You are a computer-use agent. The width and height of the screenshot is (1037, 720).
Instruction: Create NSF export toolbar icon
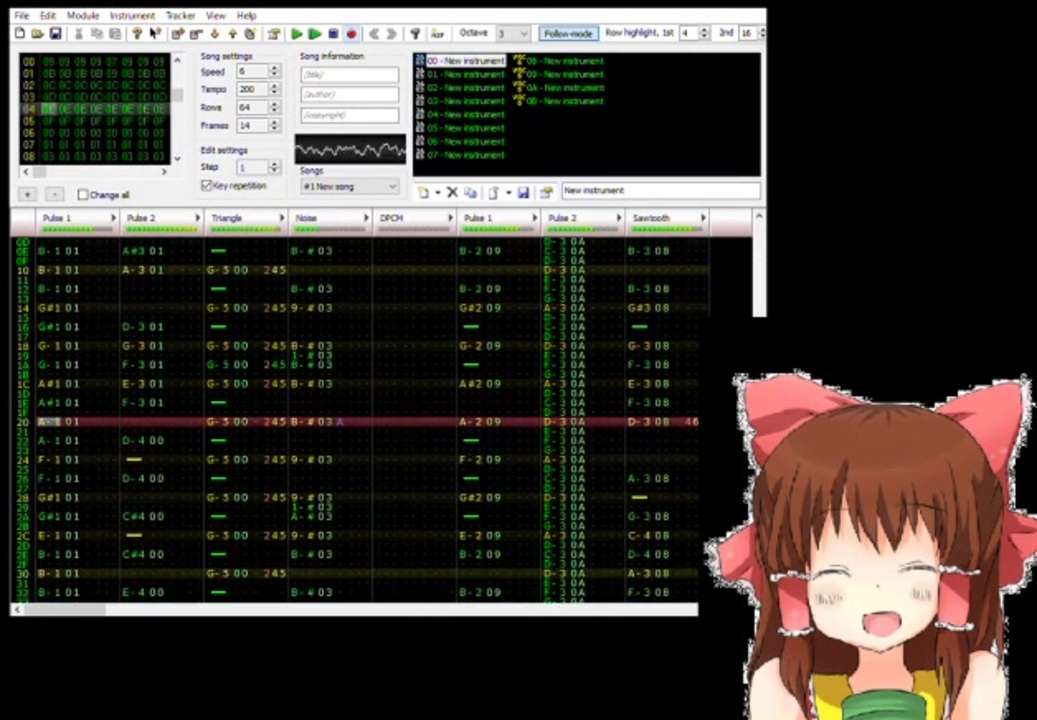tap(437, 34)
